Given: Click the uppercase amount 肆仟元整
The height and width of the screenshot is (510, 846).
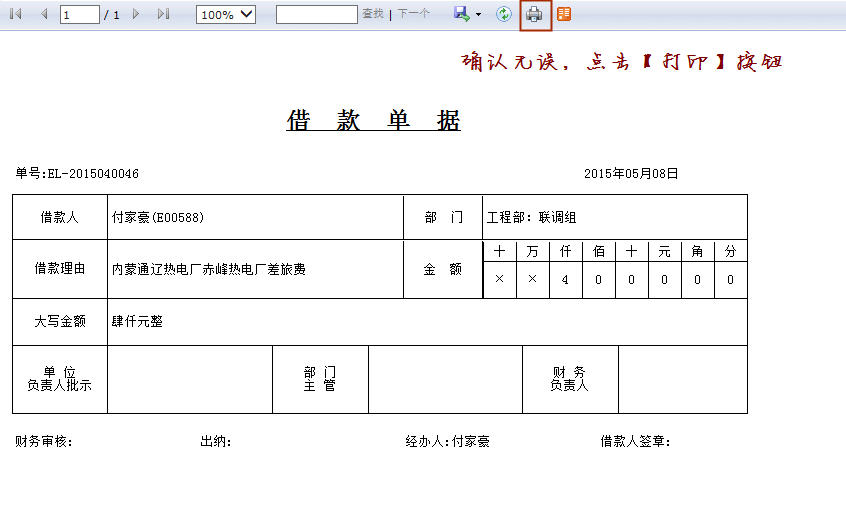Looking at the screenshot, I should [x=137, y=321].
